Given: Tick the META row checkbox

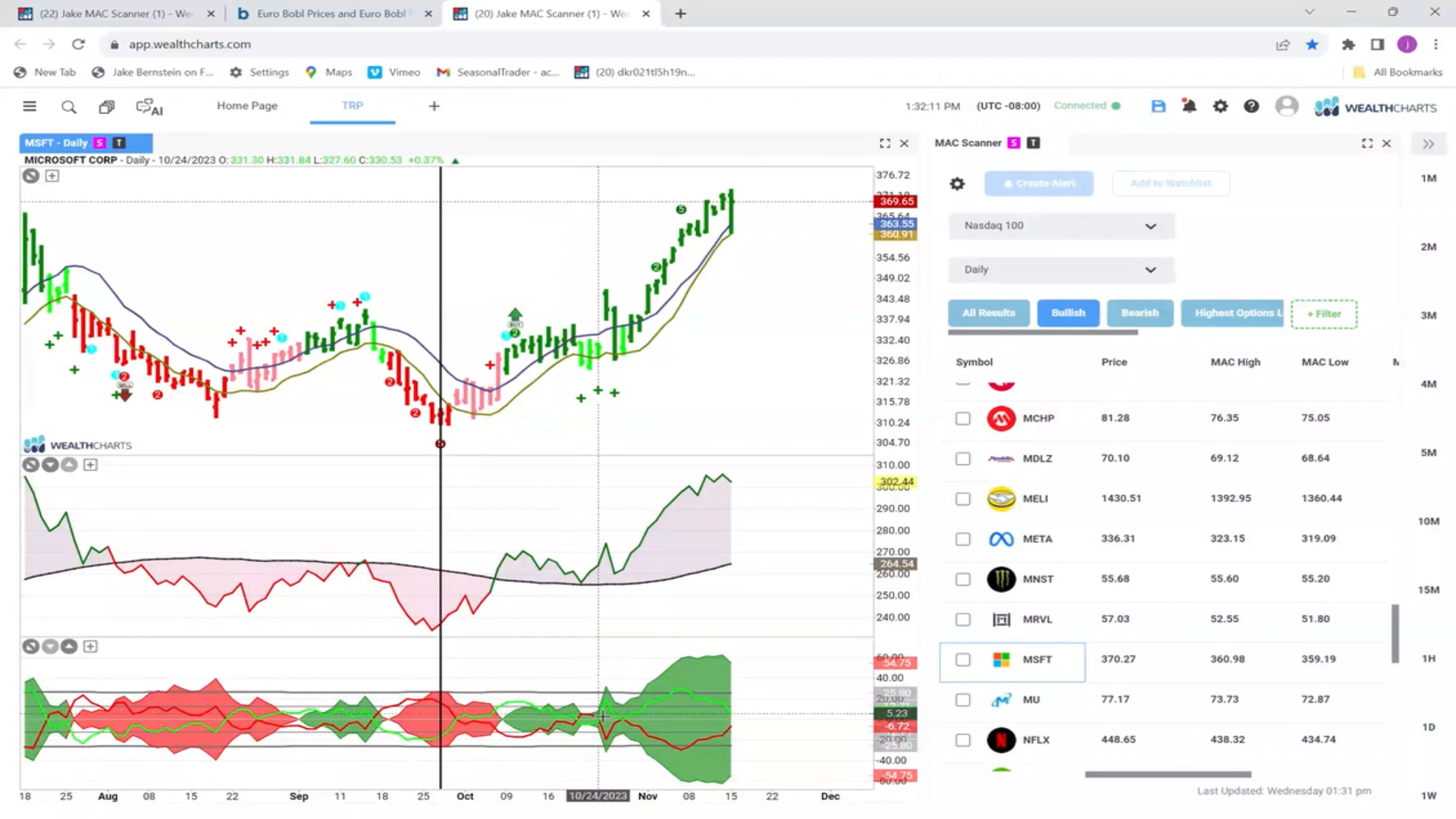Looking at the screenshot, I should [x=963, y=539].
